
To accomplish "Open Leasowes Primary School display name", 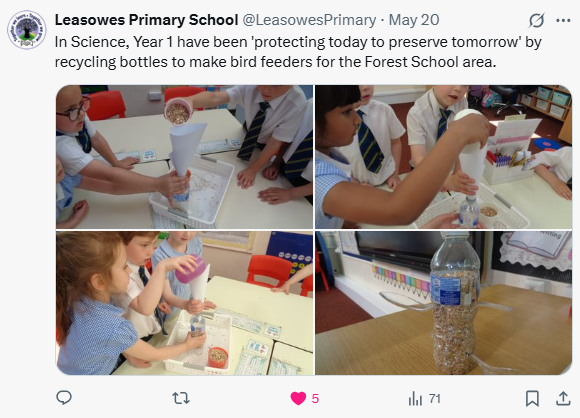I will (x=146, y=20).
